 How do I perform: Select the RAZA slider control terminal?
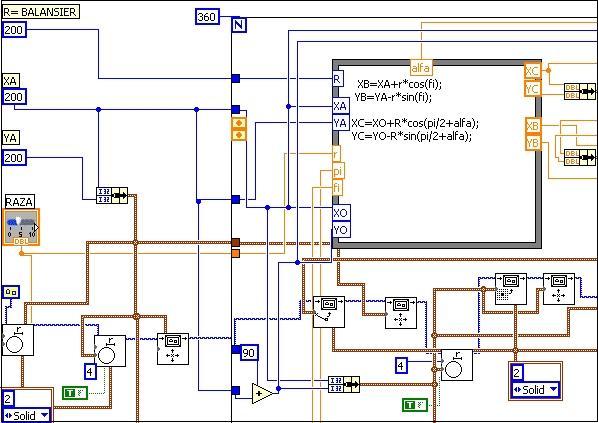pos(21,227)
